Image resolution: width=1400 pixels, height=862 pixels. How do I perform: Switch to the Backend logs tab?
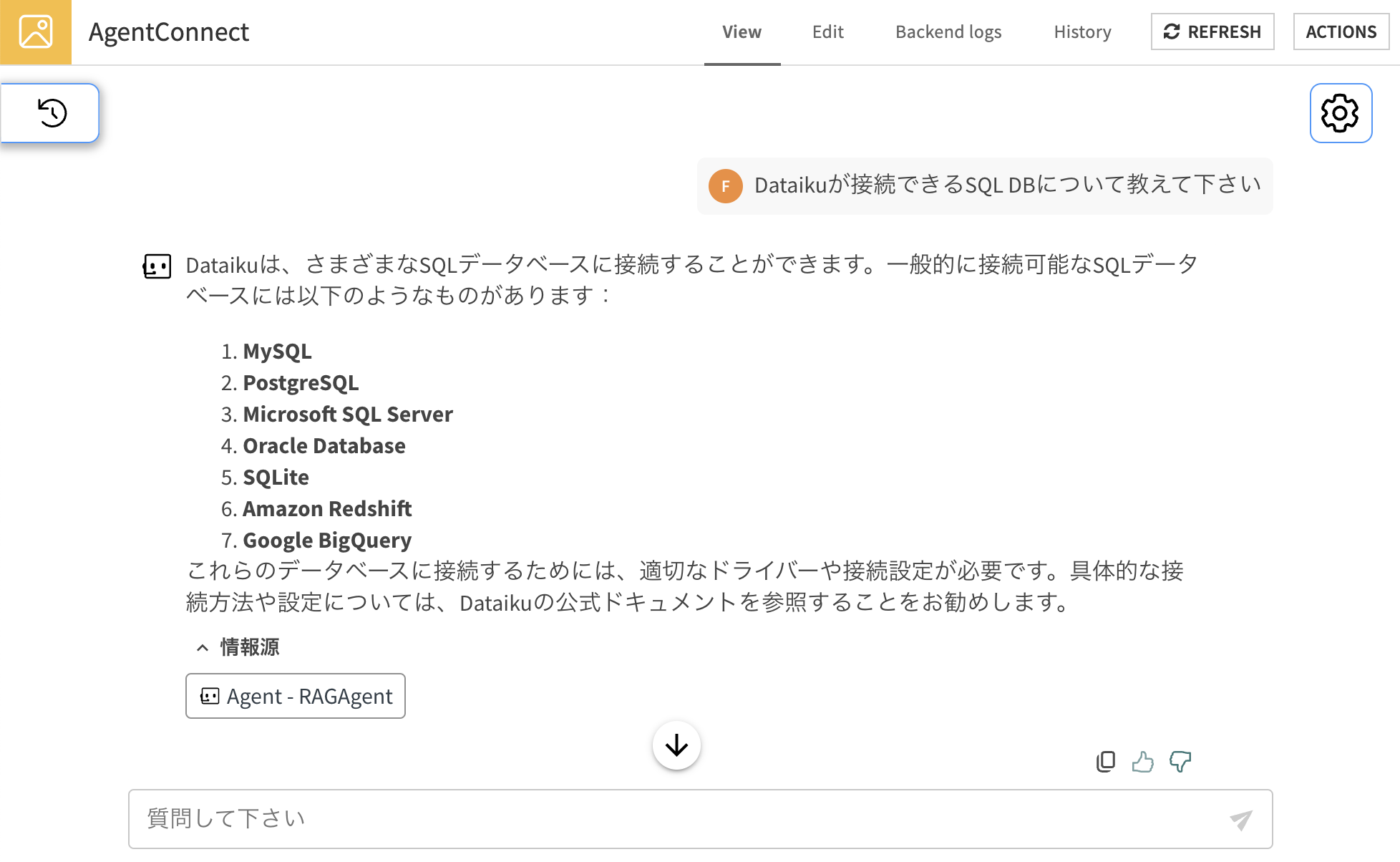948,32
